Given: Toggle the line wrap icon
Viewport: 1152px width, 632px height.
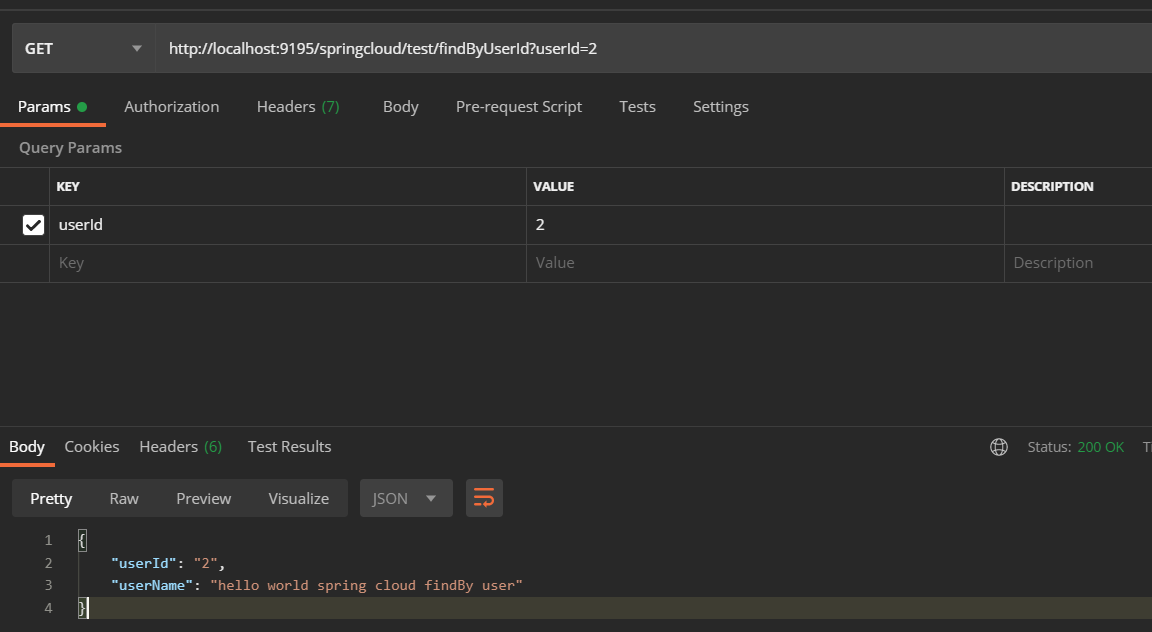Looking at the screenshot, I should [484, 499].
